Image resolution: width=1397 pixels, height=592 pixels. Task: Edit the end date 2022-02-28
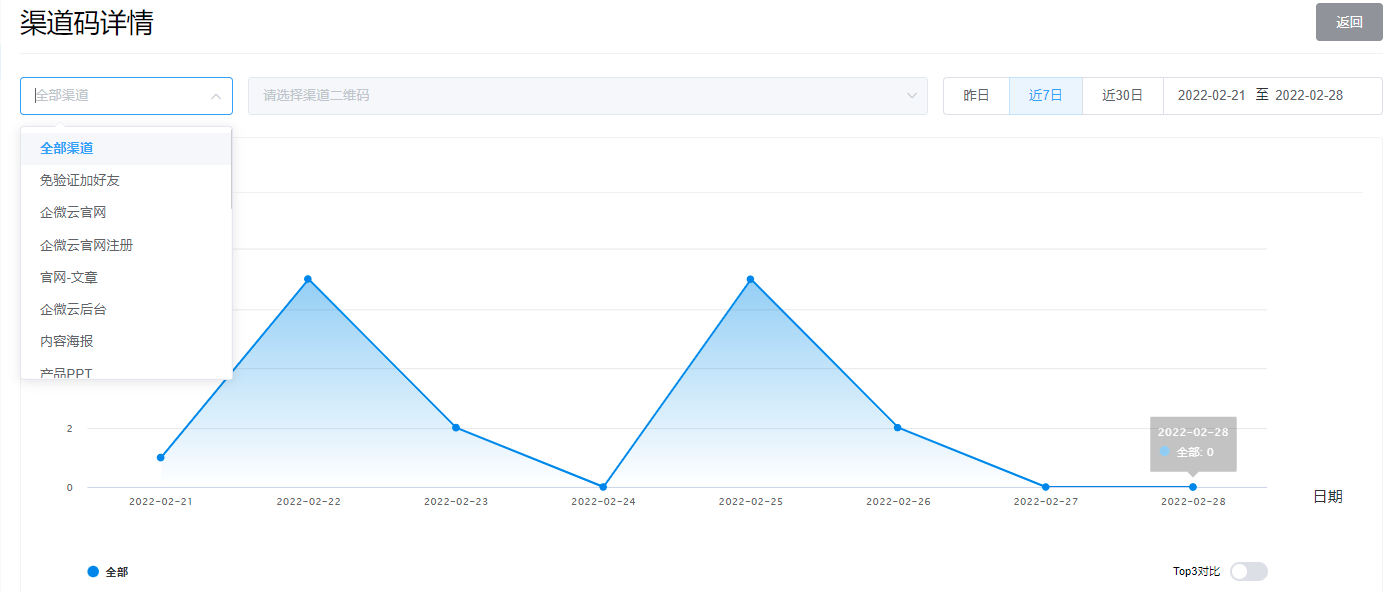[x=1309, y=96]
